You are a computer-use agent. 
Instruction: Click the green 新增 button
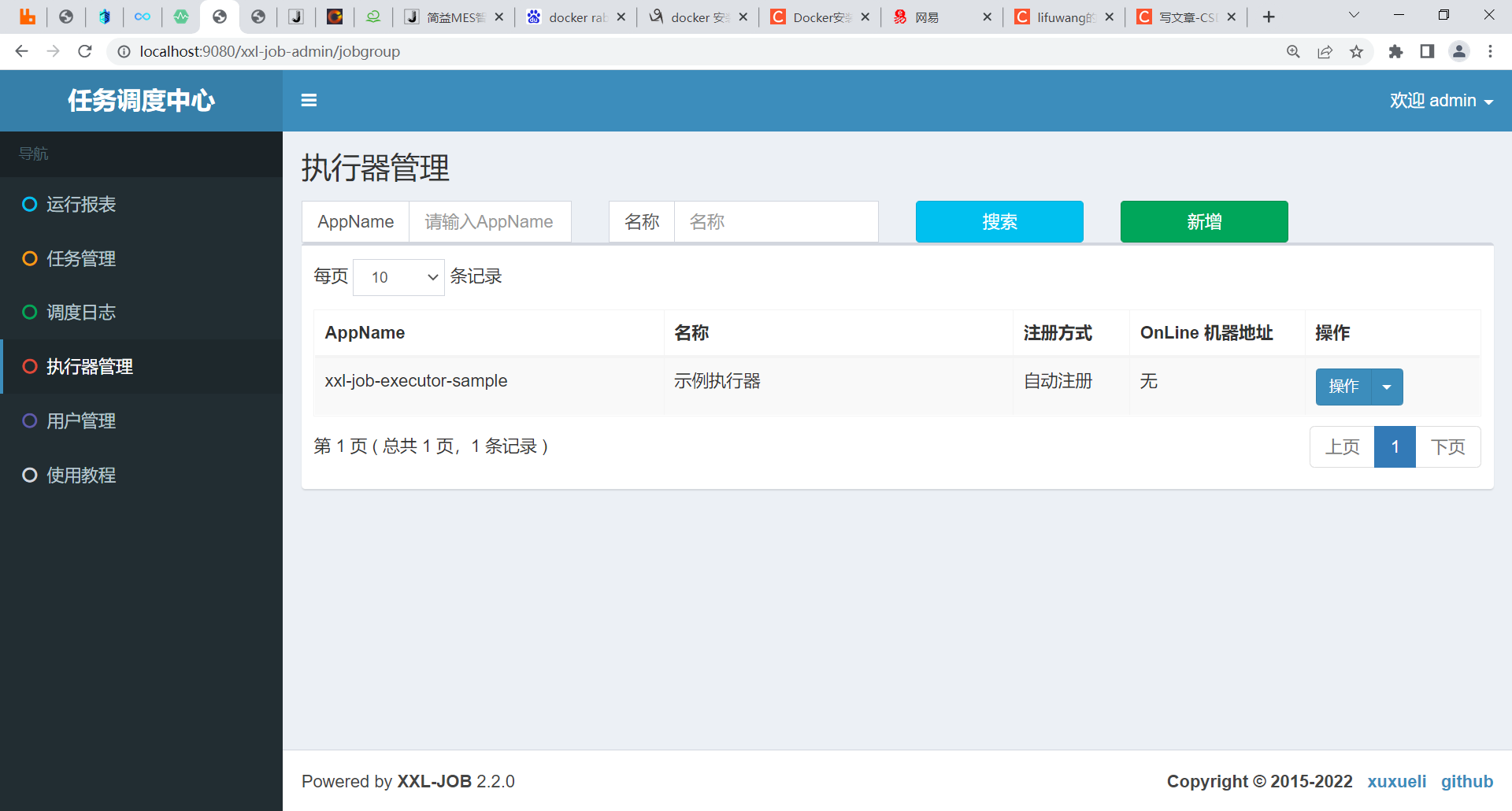click(1204, 222)
